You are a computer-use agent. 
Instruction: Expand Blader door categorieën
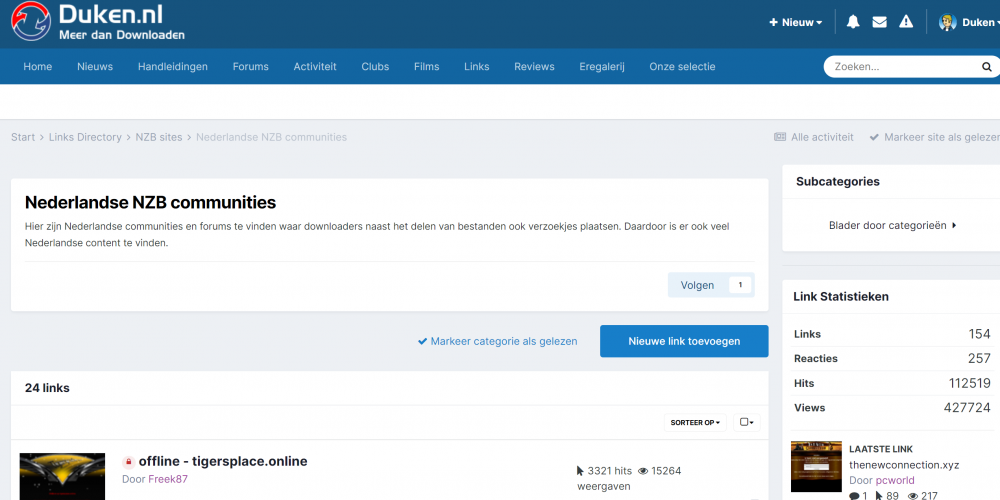tap(892, 225)
